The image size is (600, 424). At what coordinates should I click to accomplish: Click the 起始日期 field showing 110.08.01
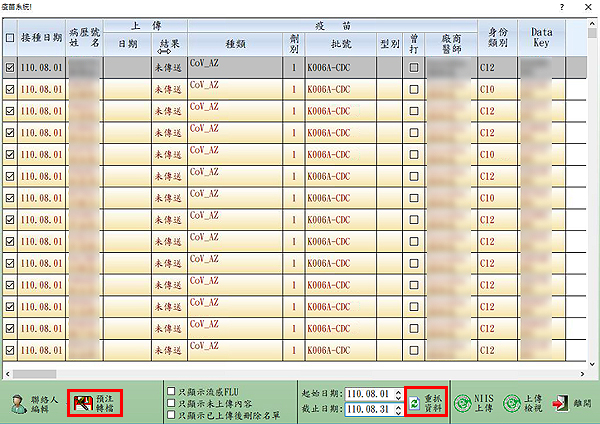coord(368,395)
